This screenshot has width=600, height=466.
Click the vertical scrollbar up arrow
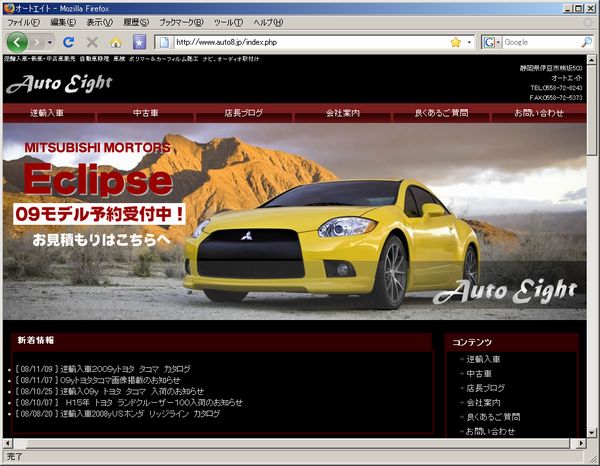(592, 60)
